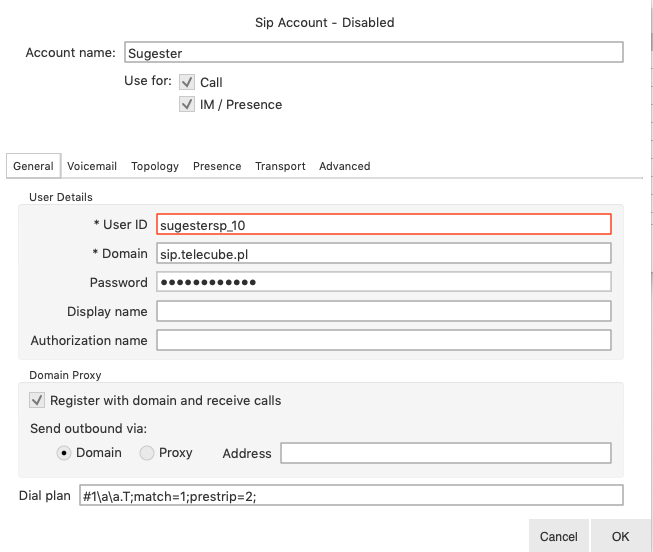Viewport: 653px width, 552px height.
Task: Select the Proxy outbound radio button
Action: coord(147,453)
